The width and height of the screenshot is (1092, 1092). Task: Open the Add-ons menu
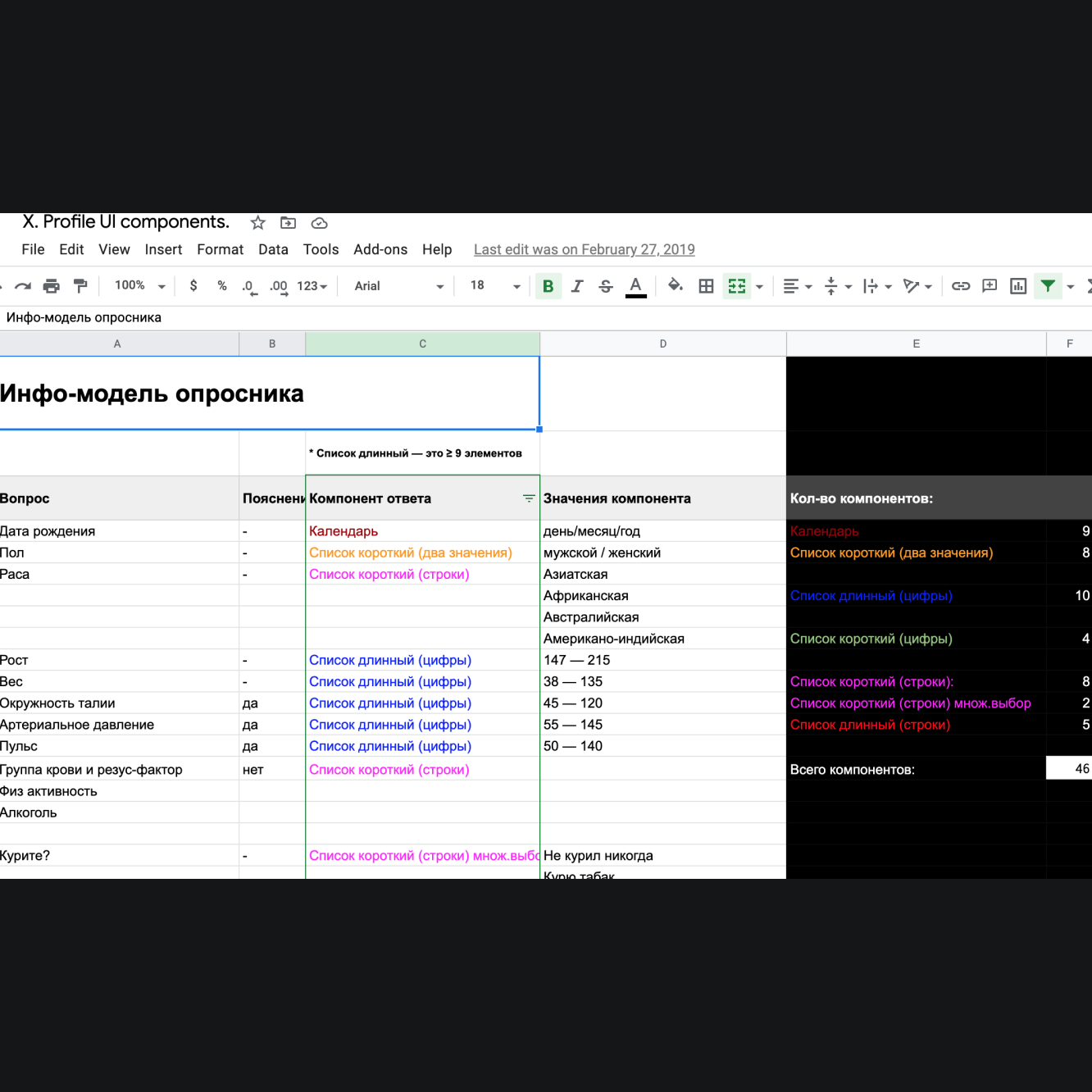pyautogui.click(x=380, y=250)
